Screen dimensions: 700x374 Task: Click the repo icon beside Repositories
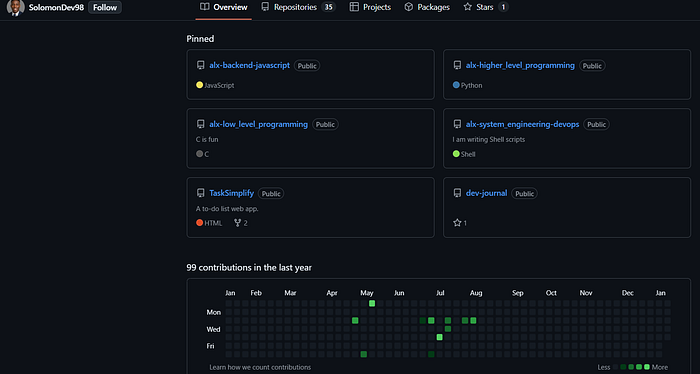pyautogui.click(x=265, y=7)
